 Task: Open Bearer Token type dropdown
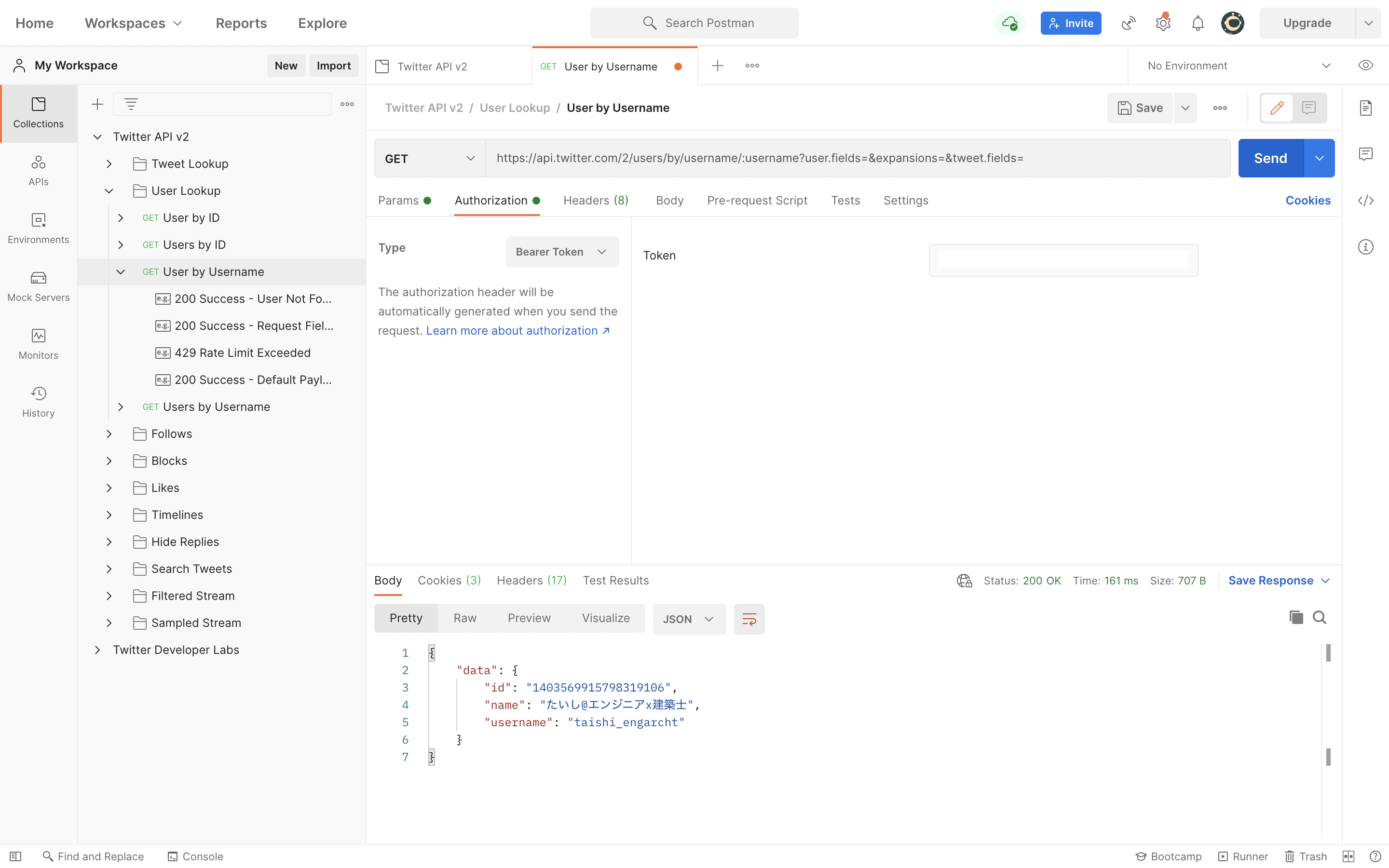pyautogui.click(x=561, y=251)
